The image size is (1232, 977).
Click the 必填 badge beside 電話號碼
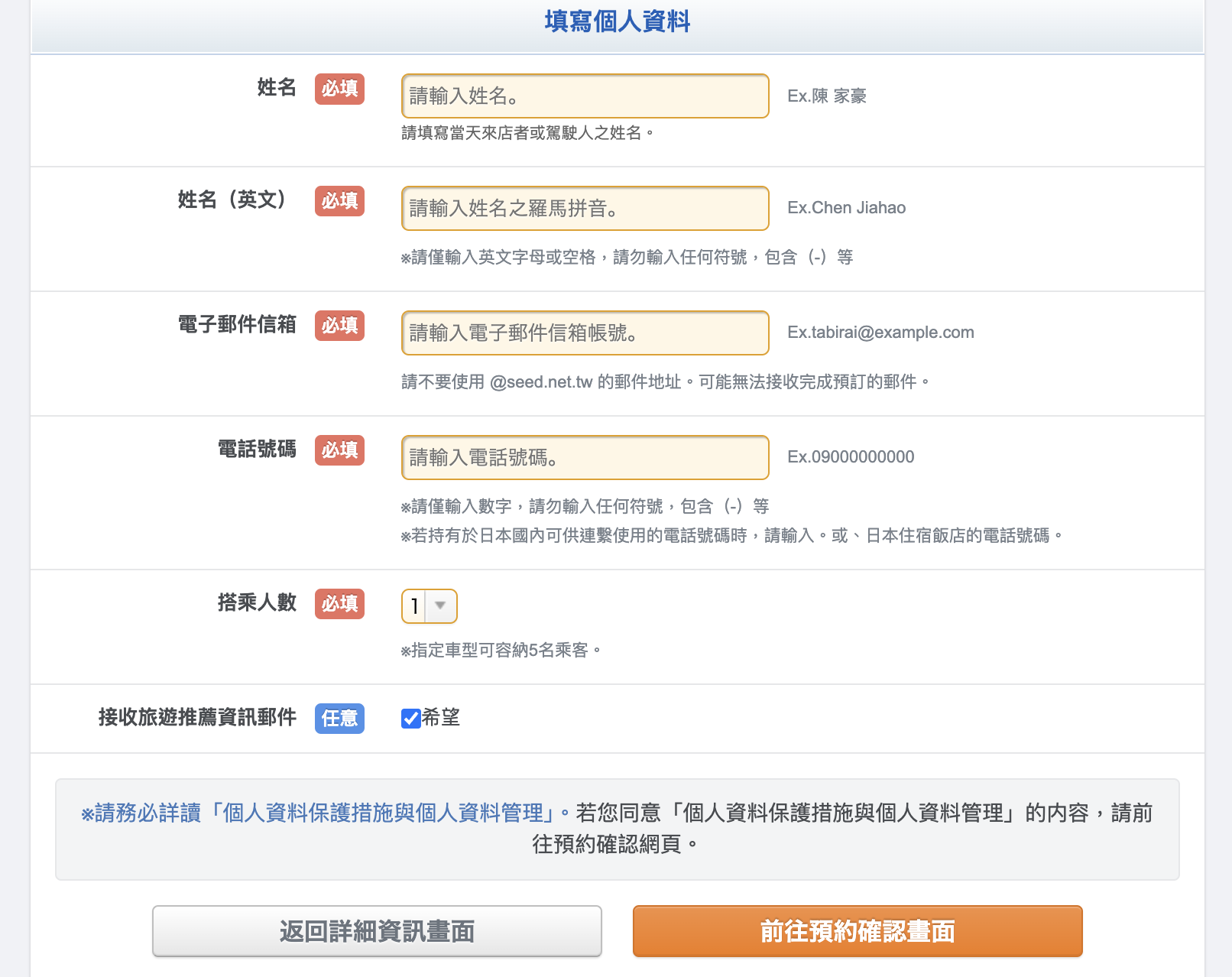[x=339, y=450]
